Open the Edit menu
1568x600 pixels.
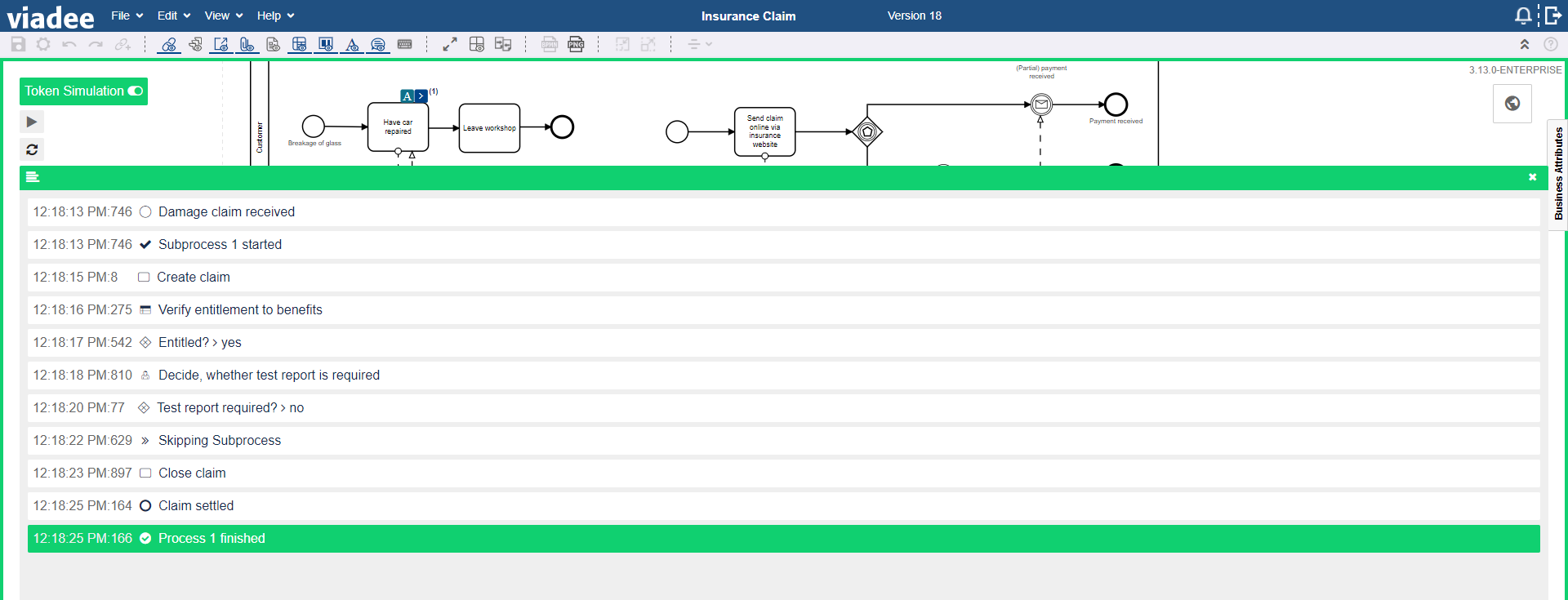(173, 16)
